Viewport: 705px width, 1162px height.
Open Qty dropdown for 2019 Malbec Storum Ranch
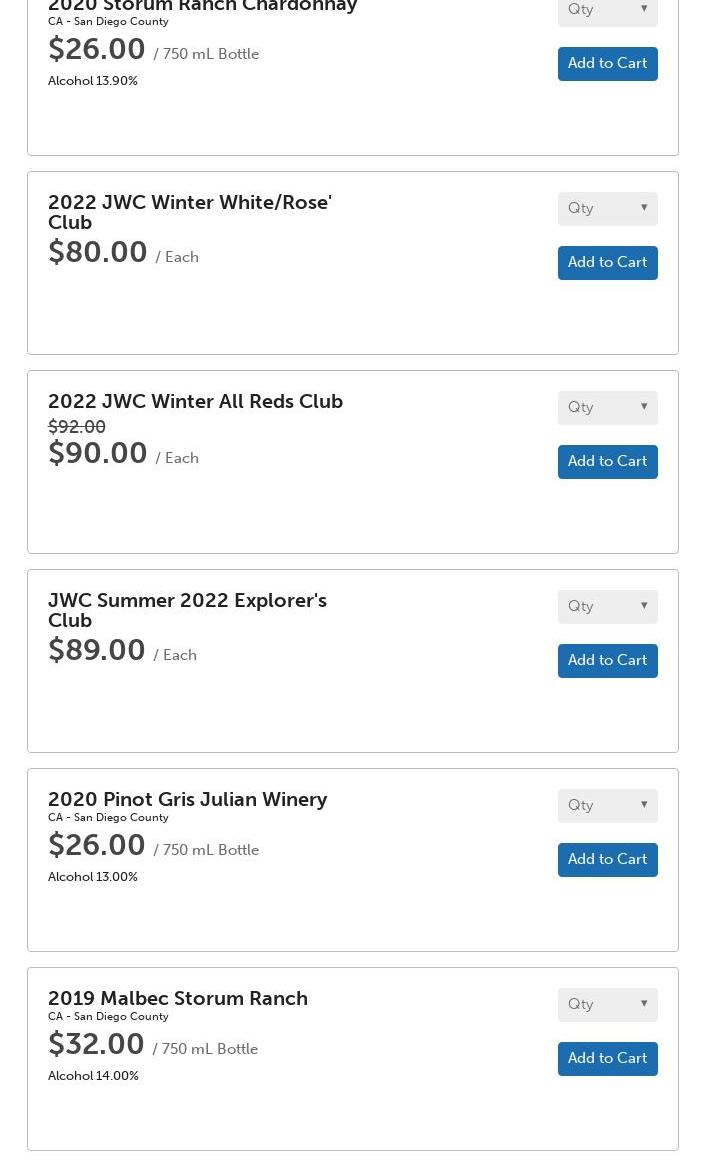pyautogui.click(x=607, y=1004)
